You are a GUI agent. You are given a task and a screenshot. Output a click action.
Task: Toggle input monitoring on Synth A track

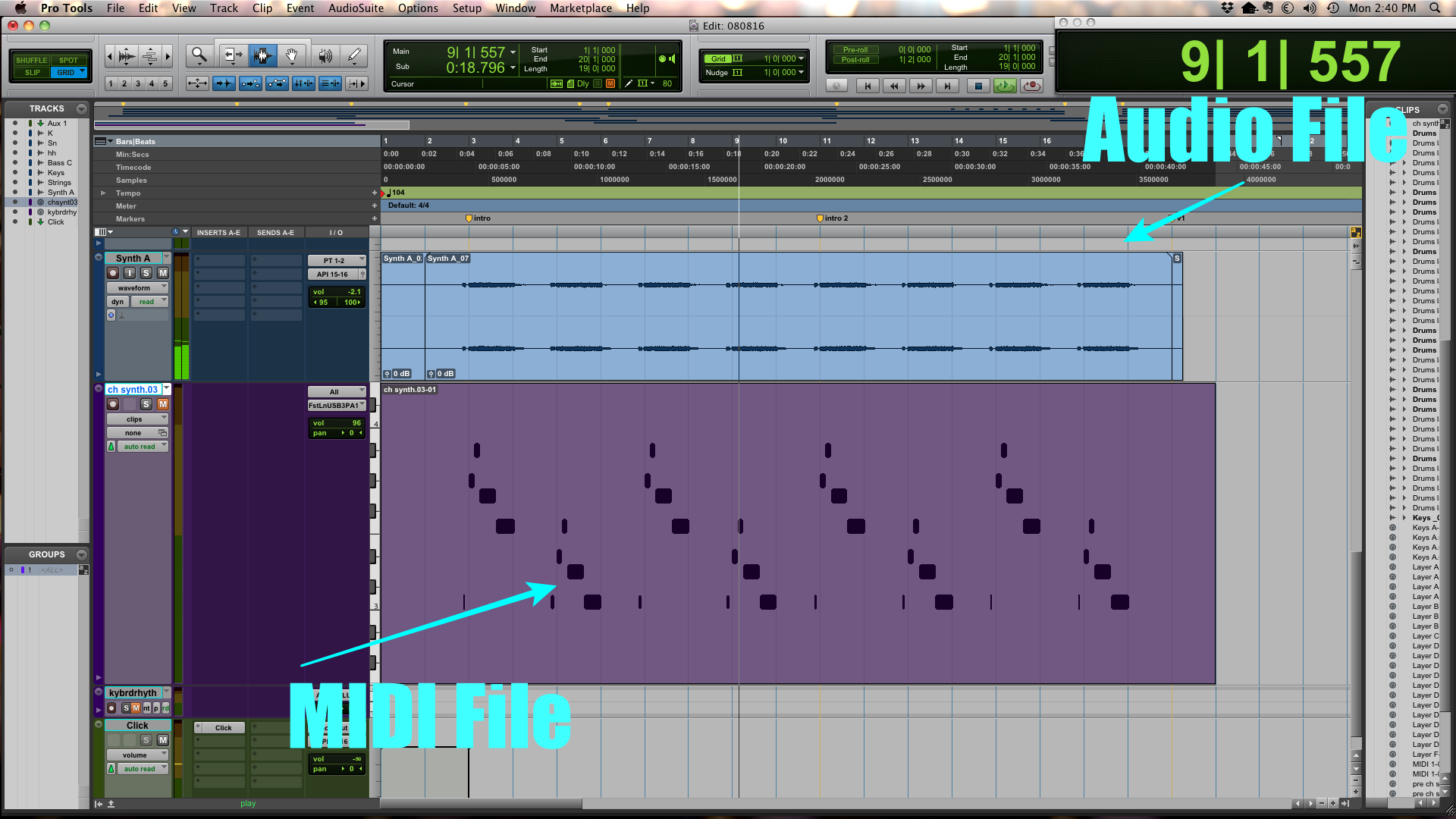130,273
